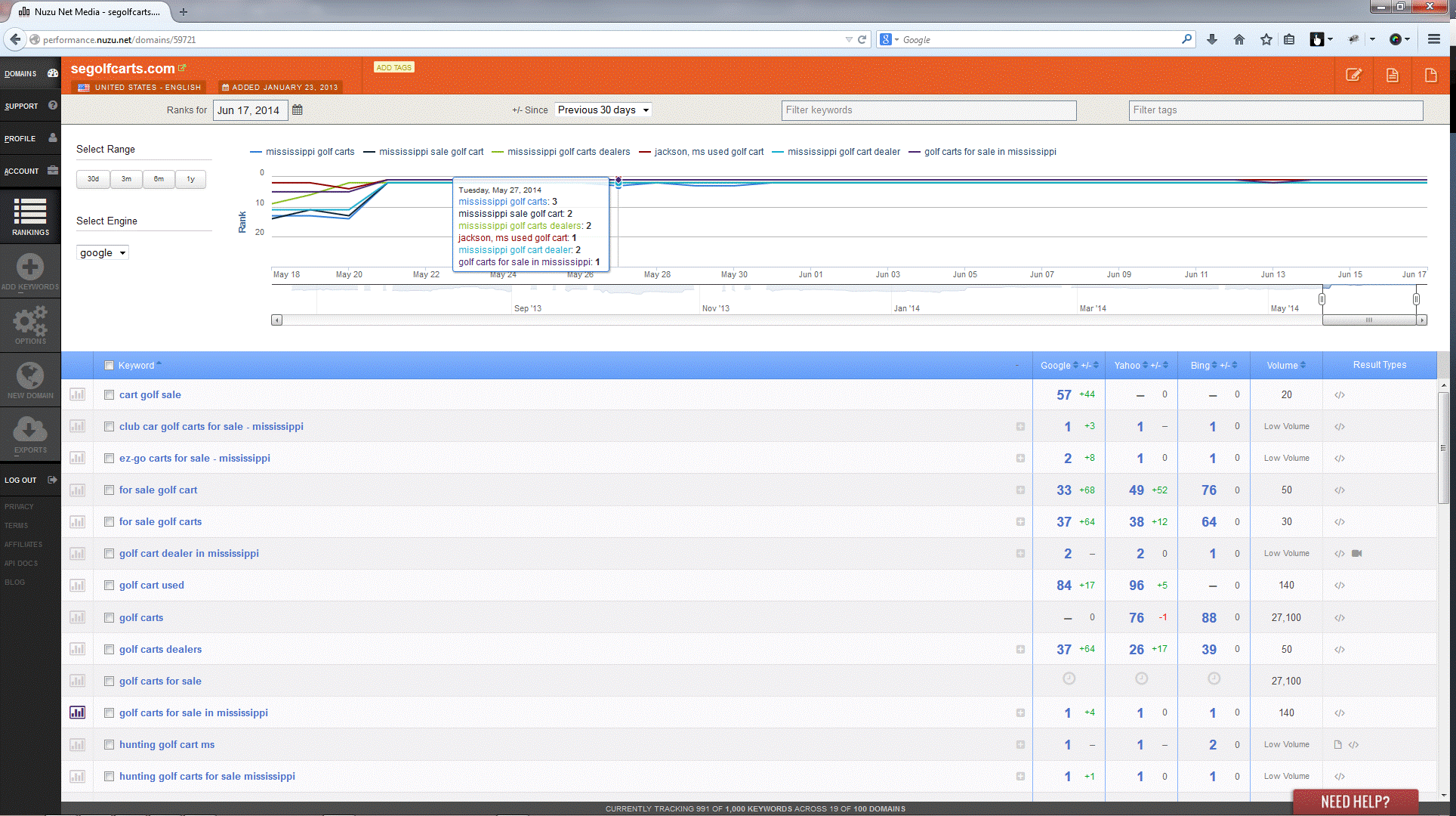This screenshot has width=1456, height=816.
Task: Show chart for cart golf sale
Action: point(77,394)
